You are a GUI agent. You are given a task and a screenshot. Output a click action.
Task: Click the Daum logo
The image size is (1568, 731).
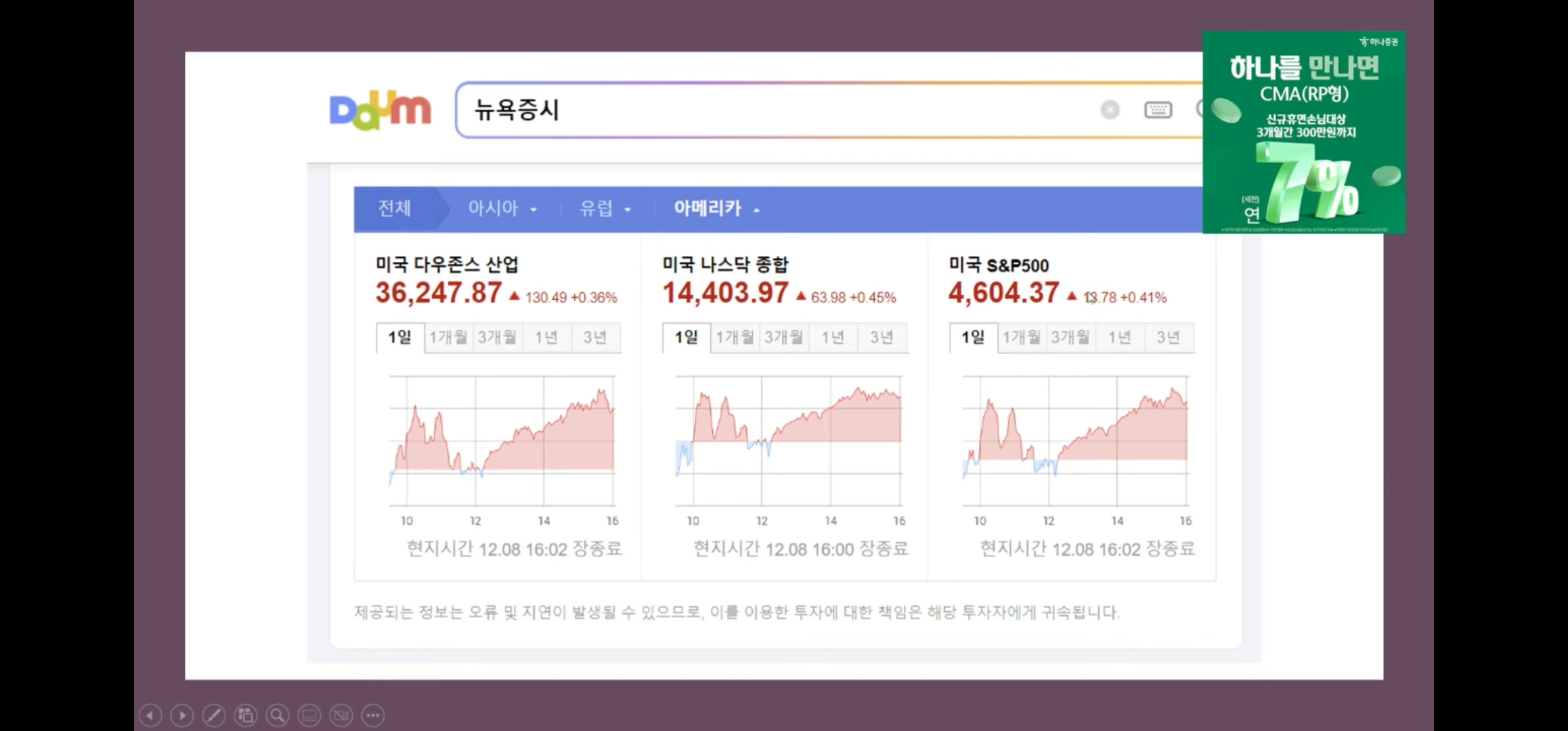[x=380, y=110]
